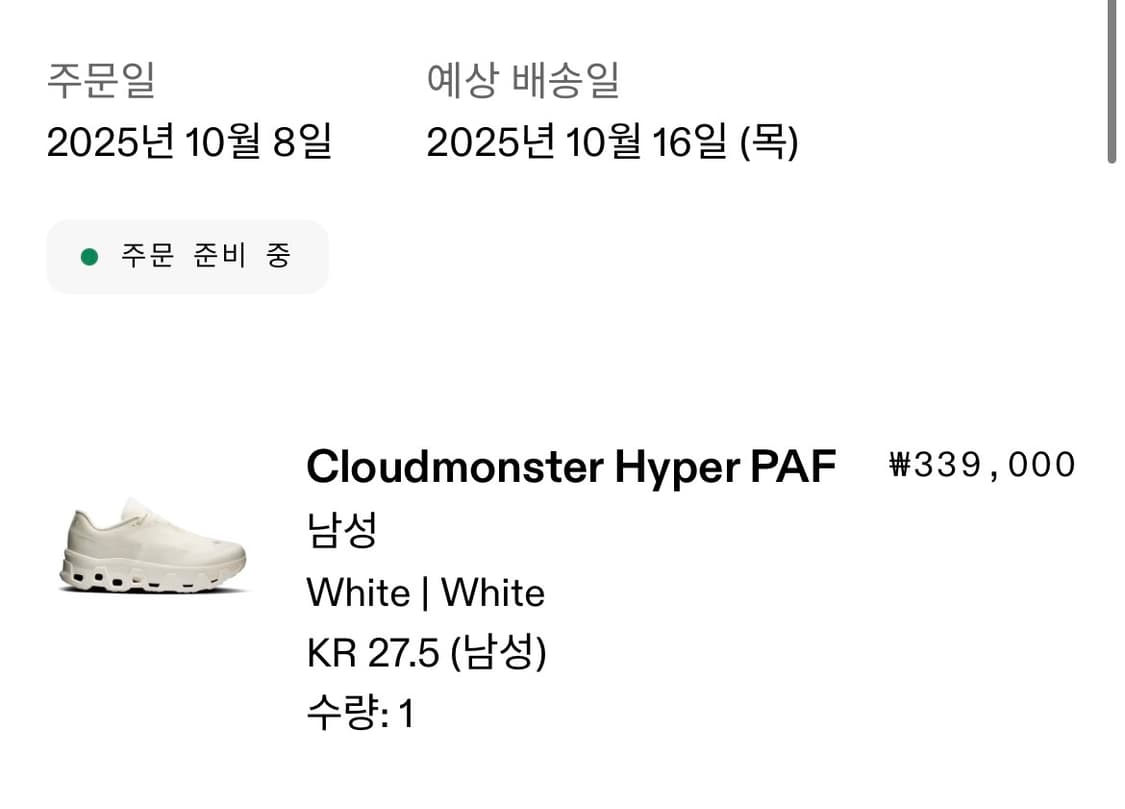Tap the (목) weekday in delivery date
This screenshot has height=809, width=1125.
click(768, 143)
